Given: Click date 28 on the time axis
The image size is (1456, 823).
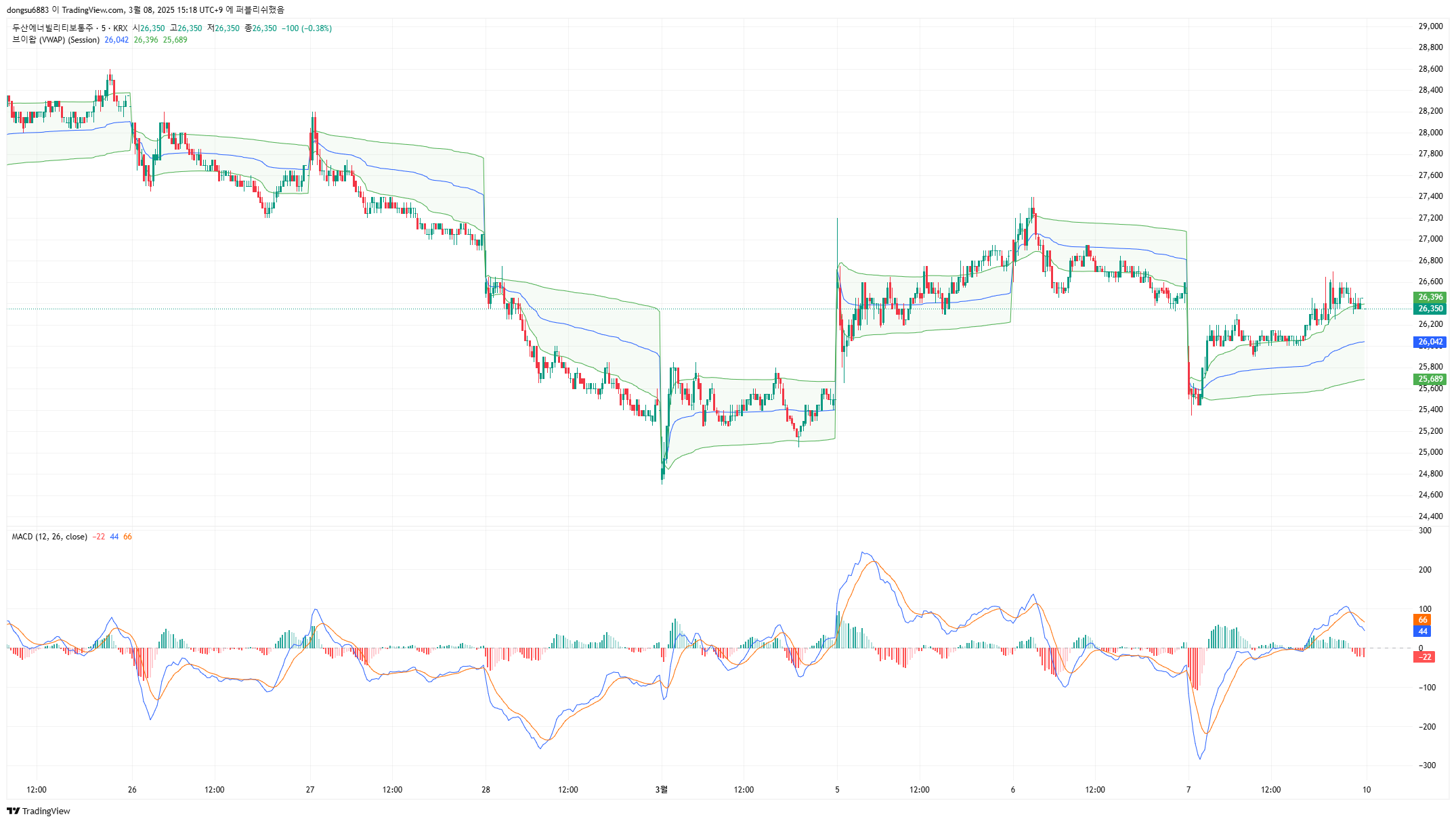Looking at the screenshot, I should pos(486,789).
